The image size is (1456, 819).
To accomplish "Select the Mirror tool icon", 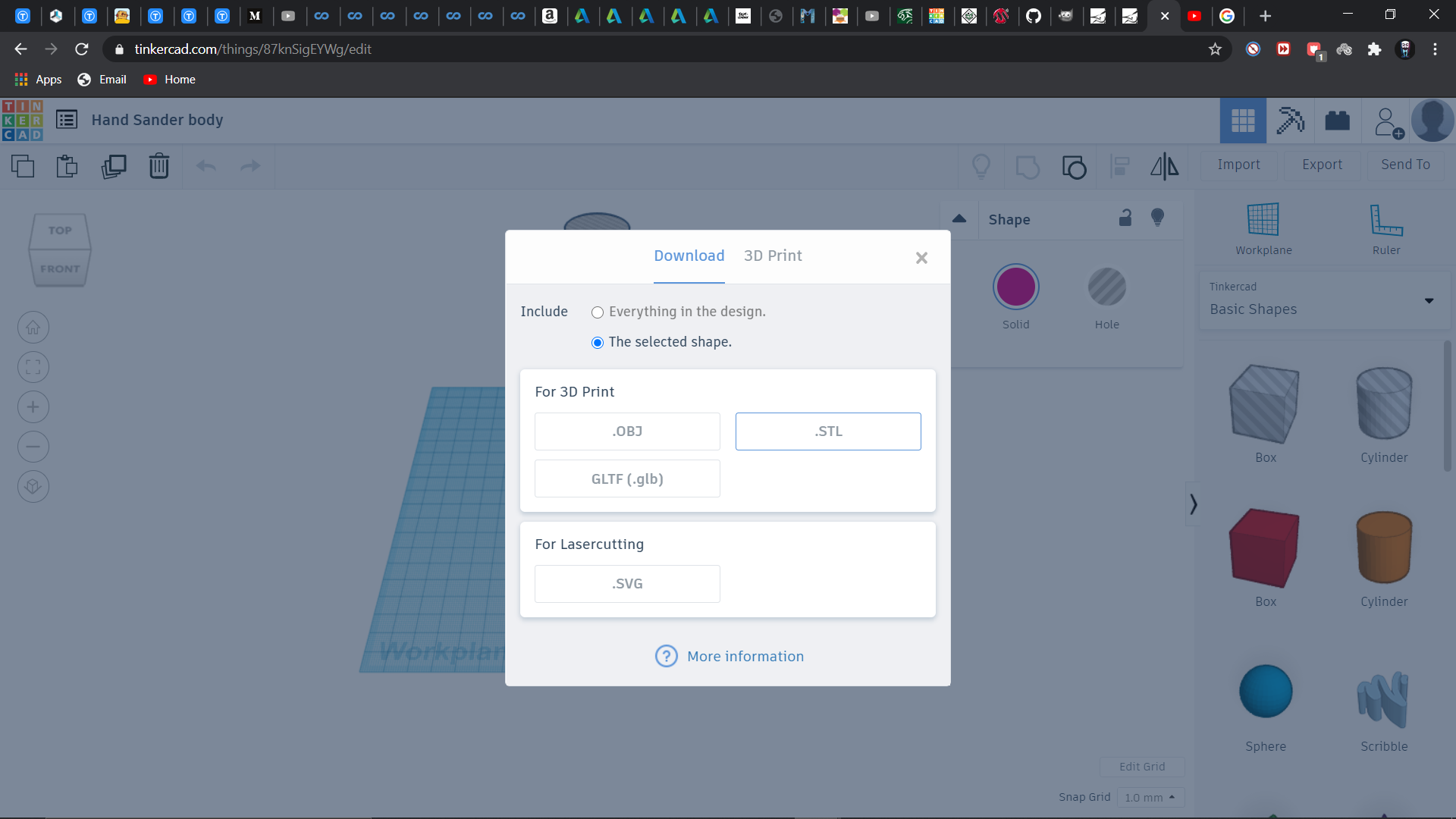I will tap(1165, 165).
